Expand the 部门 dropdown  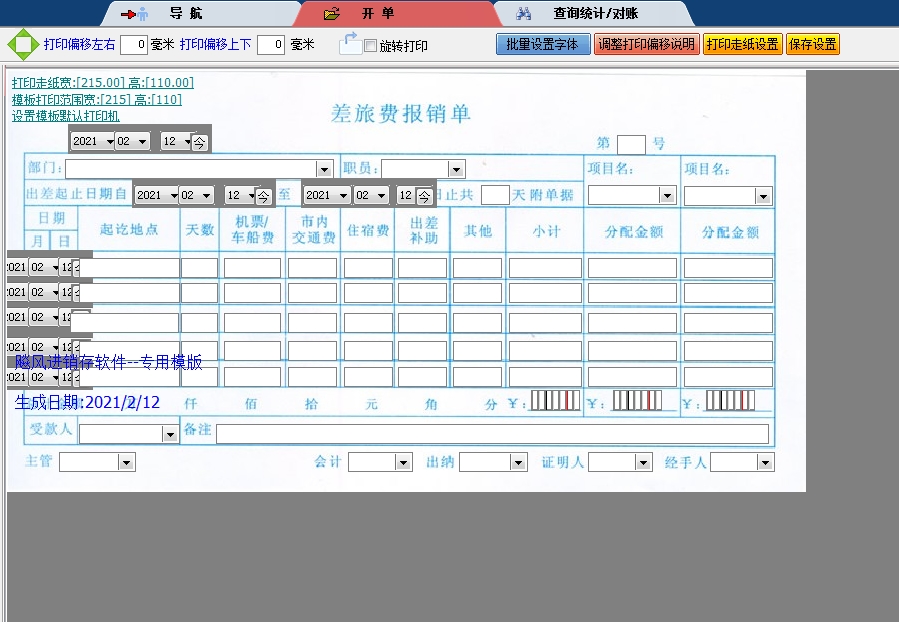pos(323,169)
